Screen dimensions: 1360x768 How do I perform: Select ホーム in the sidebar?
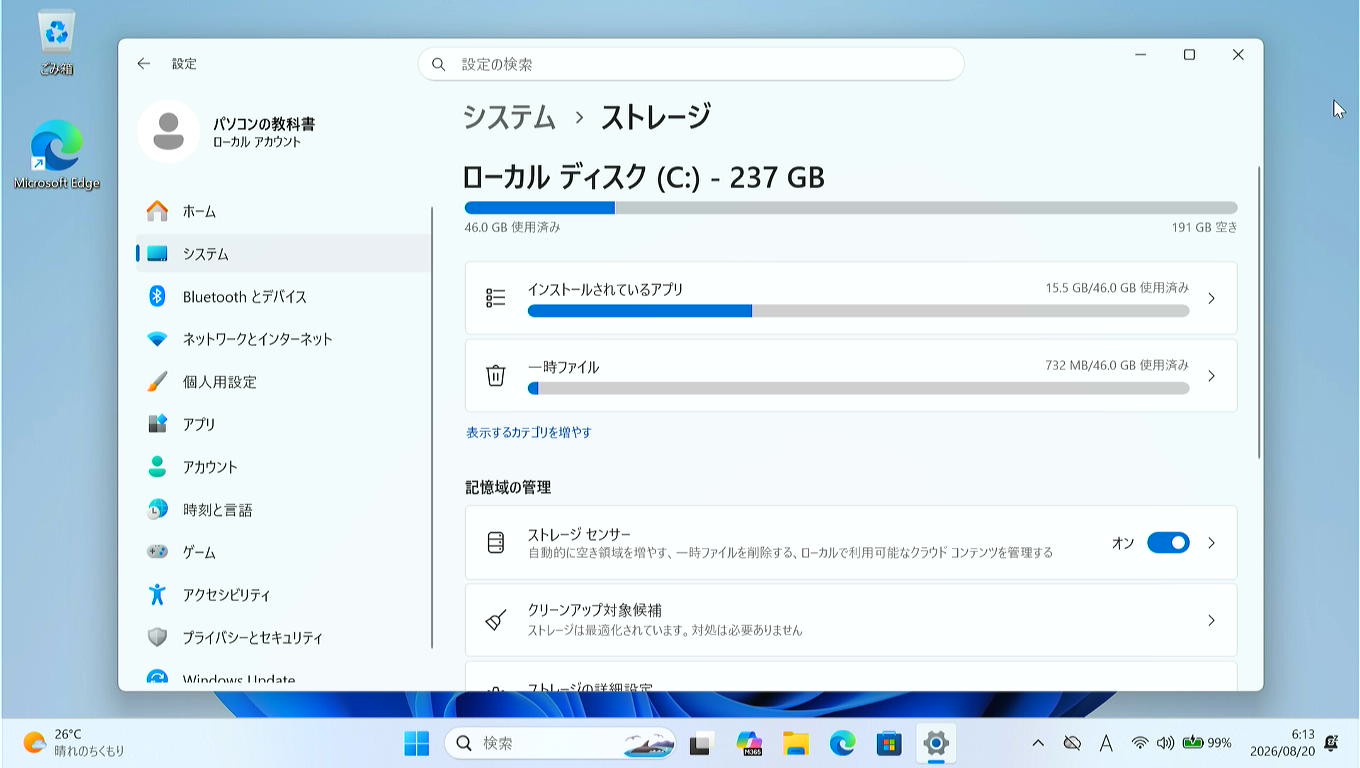click(x=284, y=211)
